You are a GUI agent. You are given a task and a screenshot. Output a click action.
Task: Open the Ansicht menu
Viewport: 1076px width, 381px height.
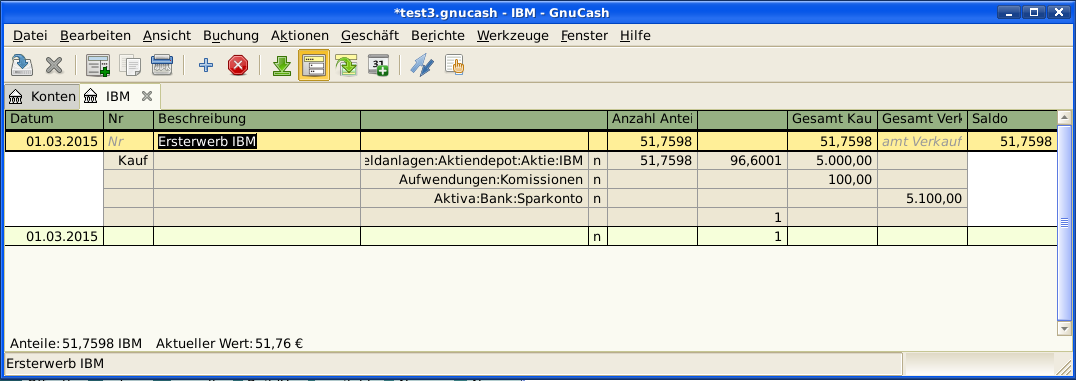(167, 36)
